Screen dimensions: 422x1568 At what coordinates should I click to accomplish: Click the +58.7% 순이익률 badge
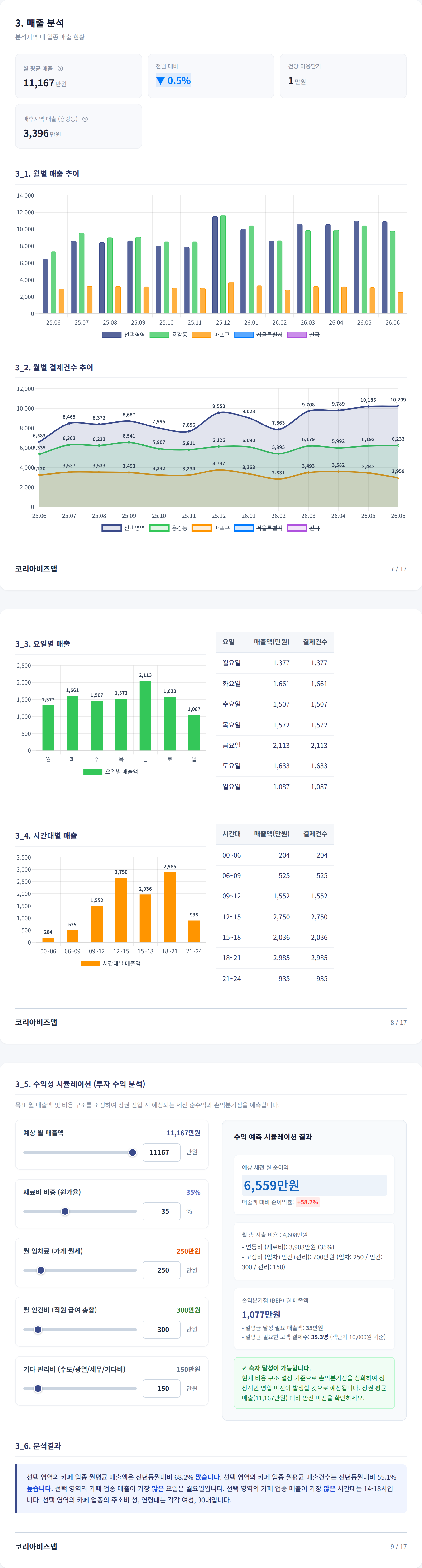tap(307, 1202)
